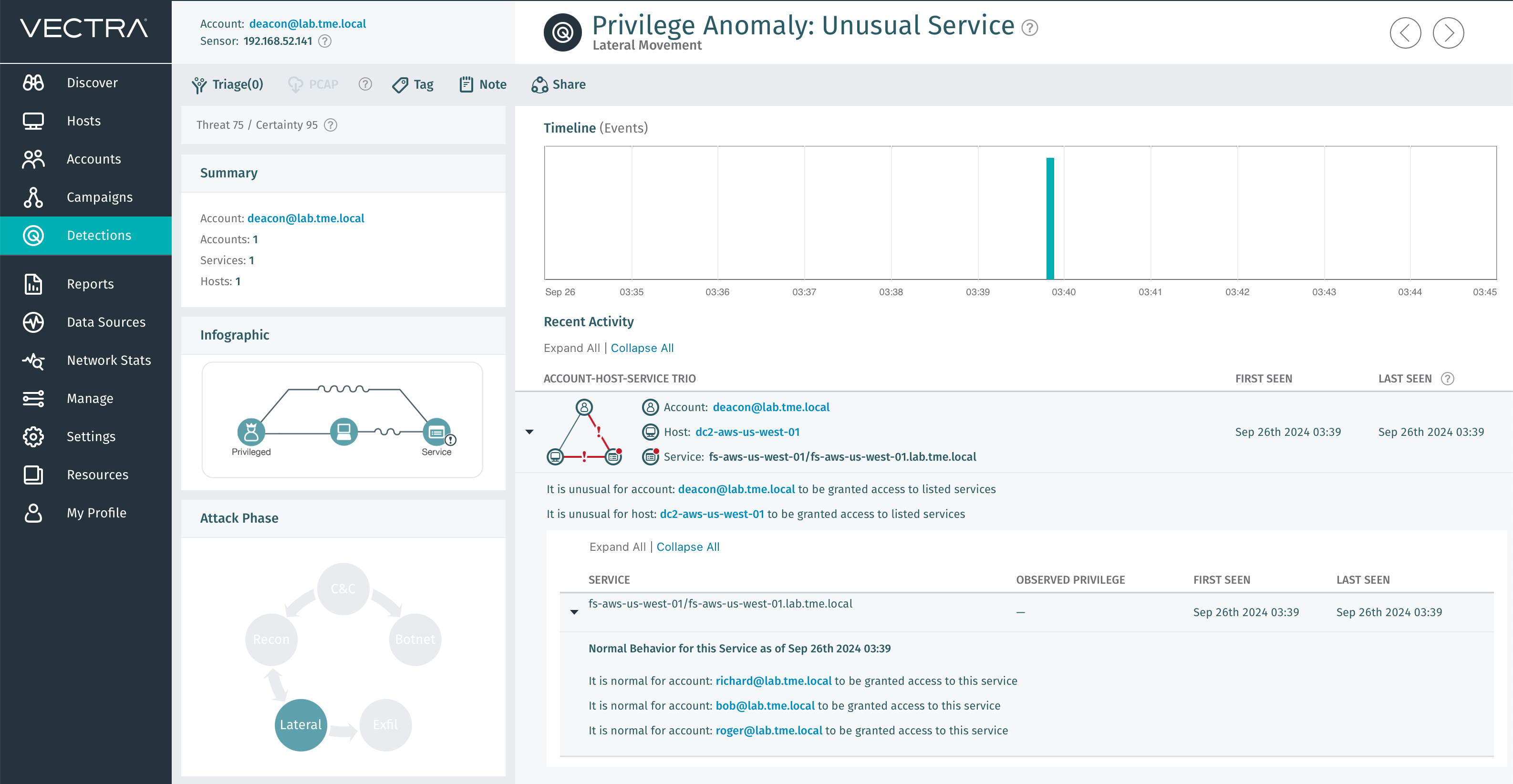Open the Accounts section

93,158
